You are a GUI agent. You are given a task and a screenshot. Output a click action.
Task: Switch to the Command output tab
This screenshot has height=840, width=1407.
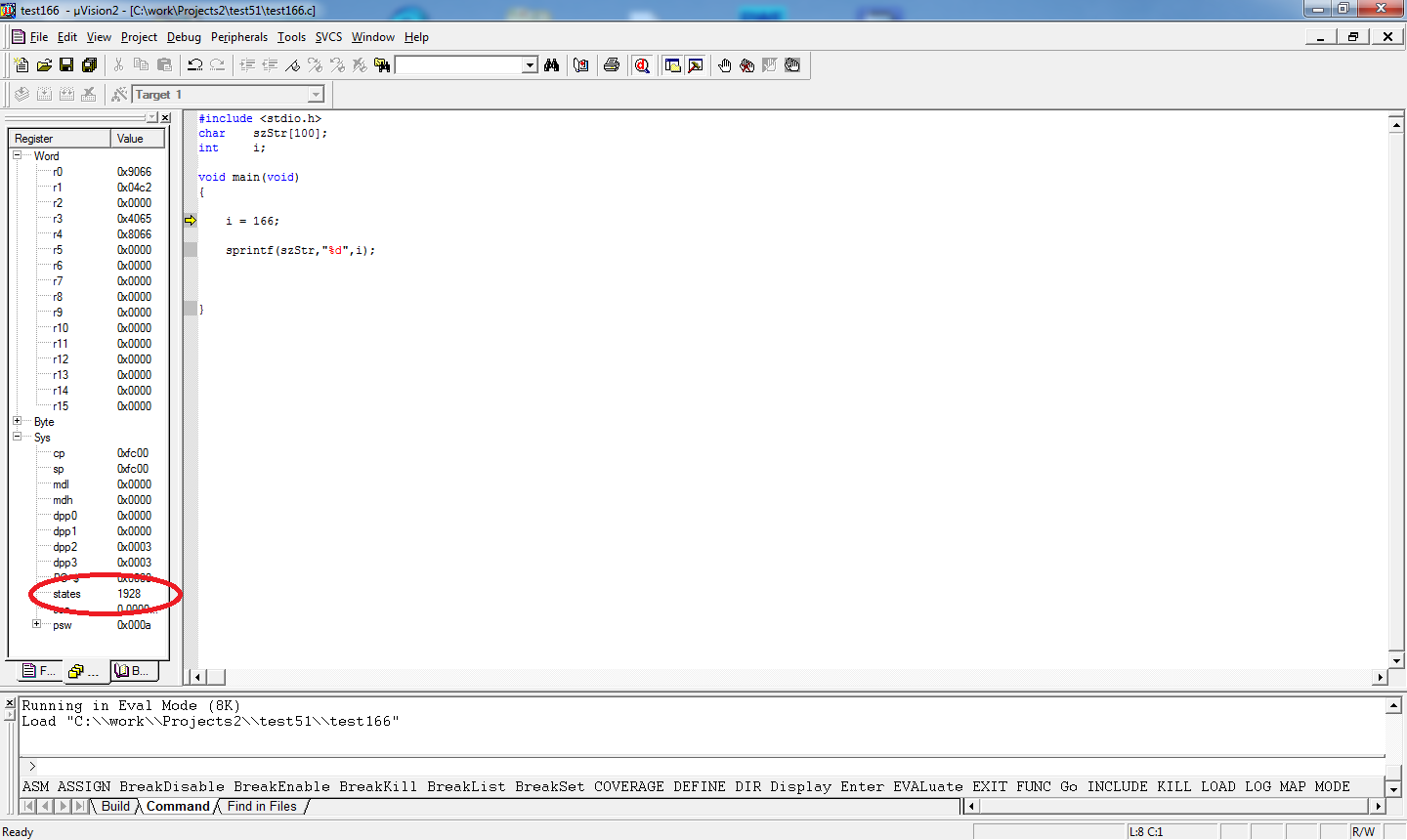point(178,806)
